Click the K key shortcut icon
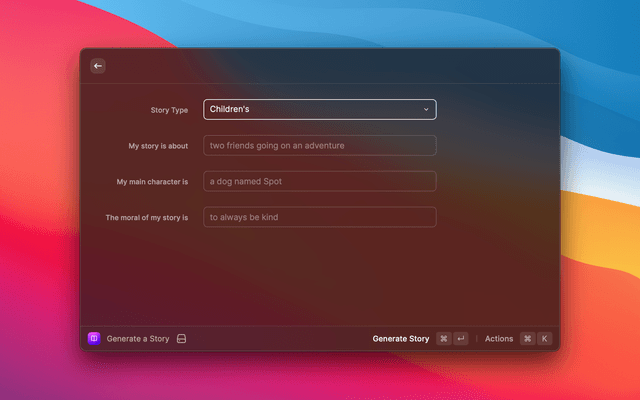640x400 pixels. point(545,339)
